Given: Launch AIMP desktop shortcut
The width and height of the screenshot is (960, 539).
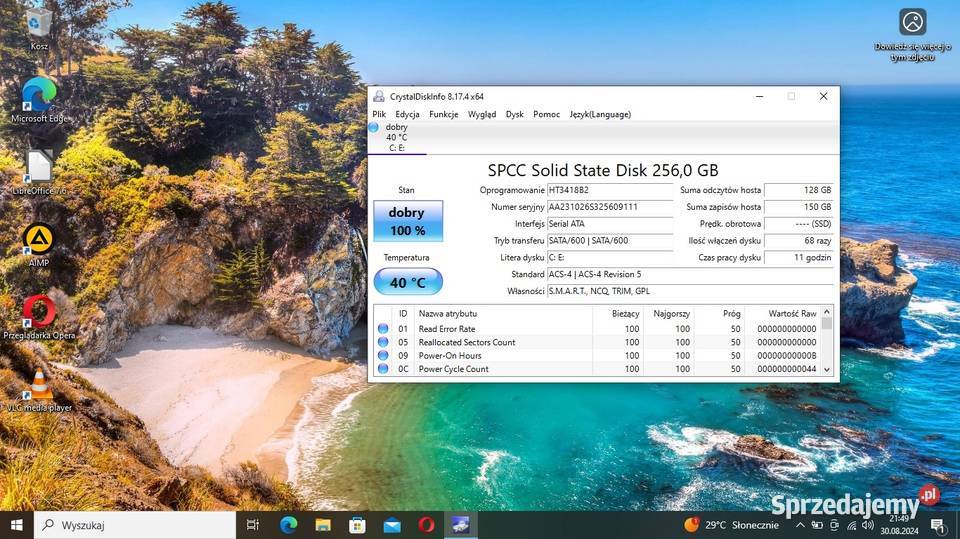Looking at the screenshot, I should pyautogui.click(x=39, y=245).
